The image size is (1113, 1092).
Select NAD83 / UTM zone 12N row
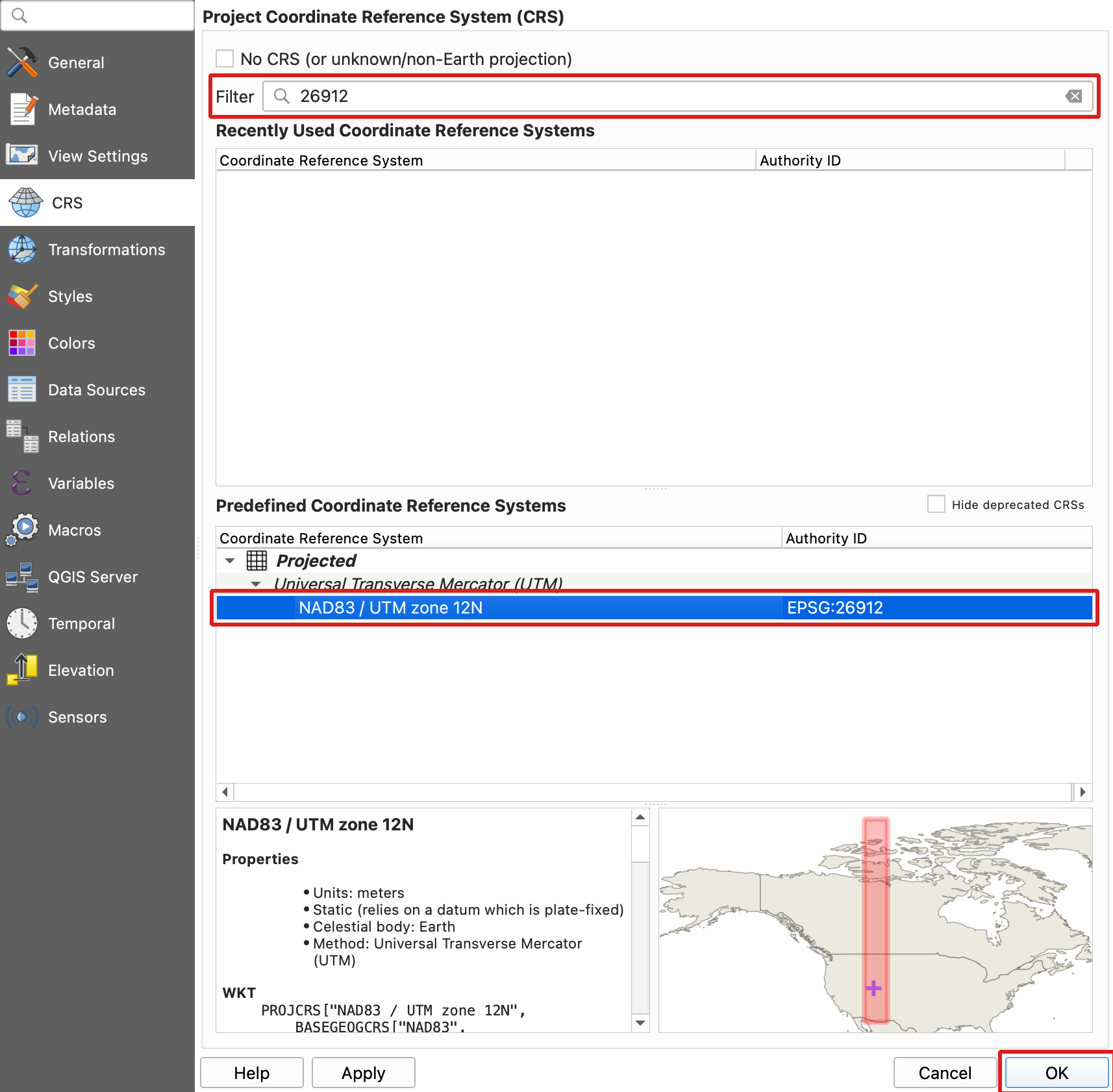(x=655, y=608)
